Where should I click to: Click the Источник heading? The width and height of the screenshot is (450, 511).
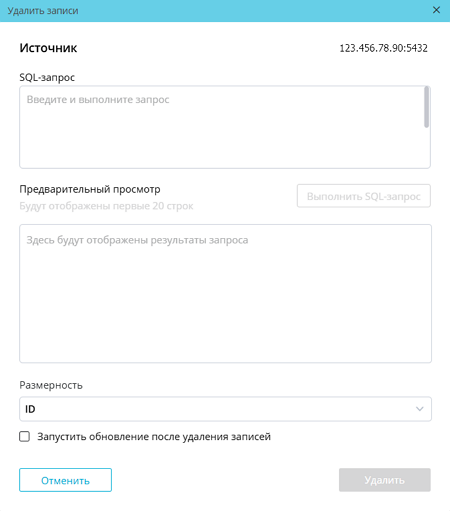[48, 48]
